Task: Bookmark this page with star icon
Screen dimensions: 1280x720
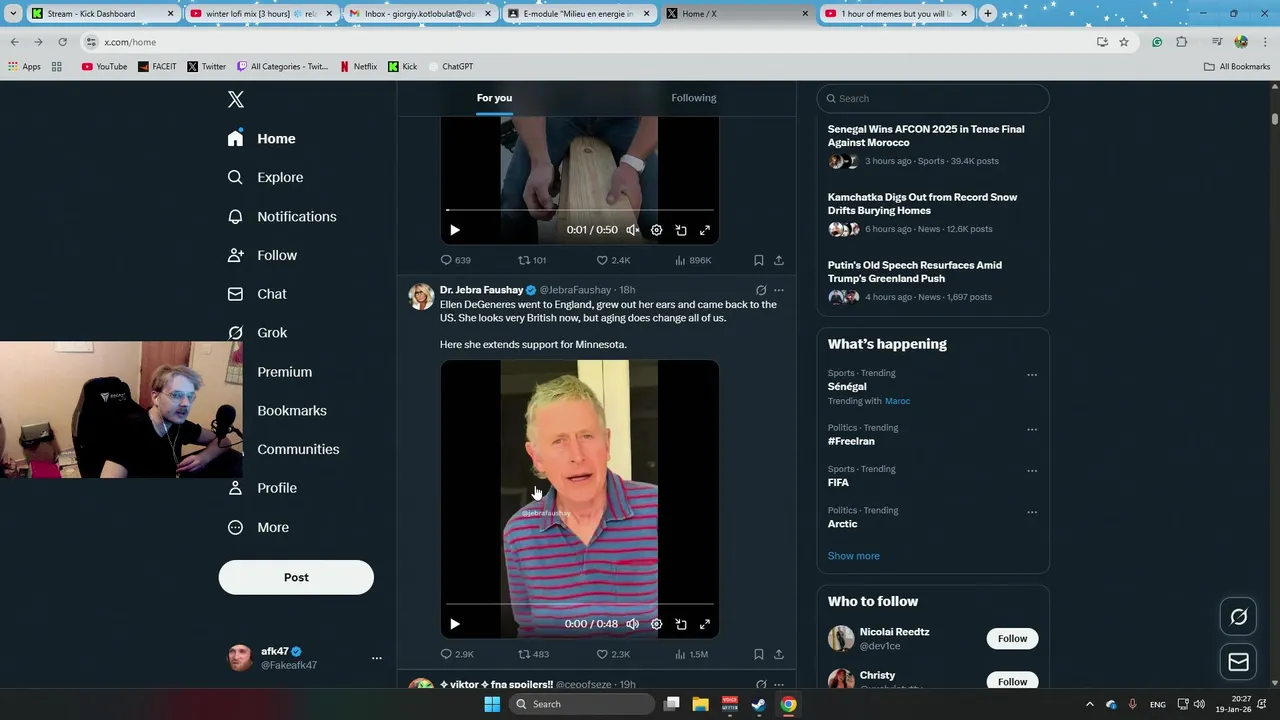Action: tap(1124, 42)
